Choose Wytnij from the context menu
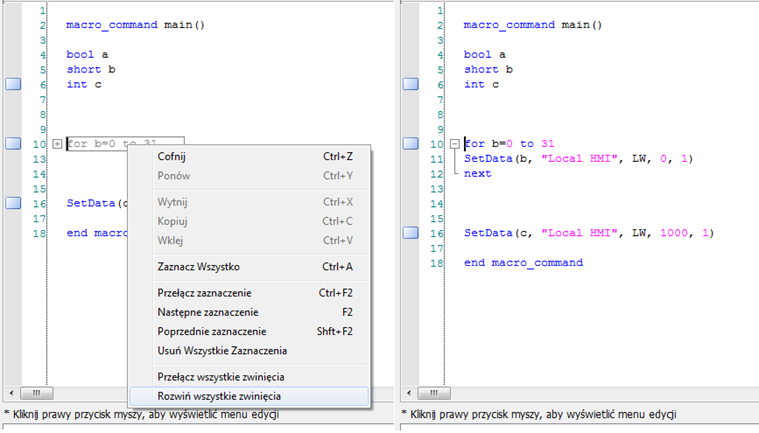 [249, 202]
